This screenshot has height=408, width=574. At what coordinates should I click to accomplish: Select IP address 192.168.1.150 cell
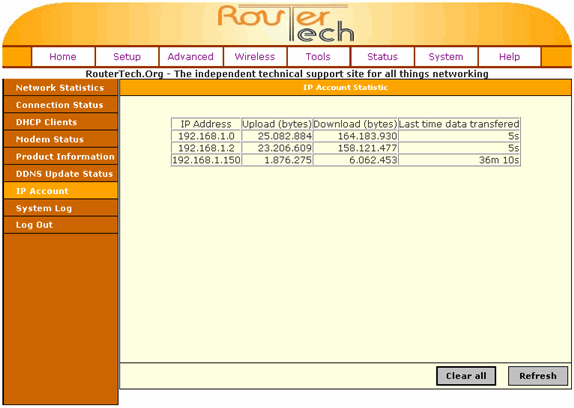point(206,160)
